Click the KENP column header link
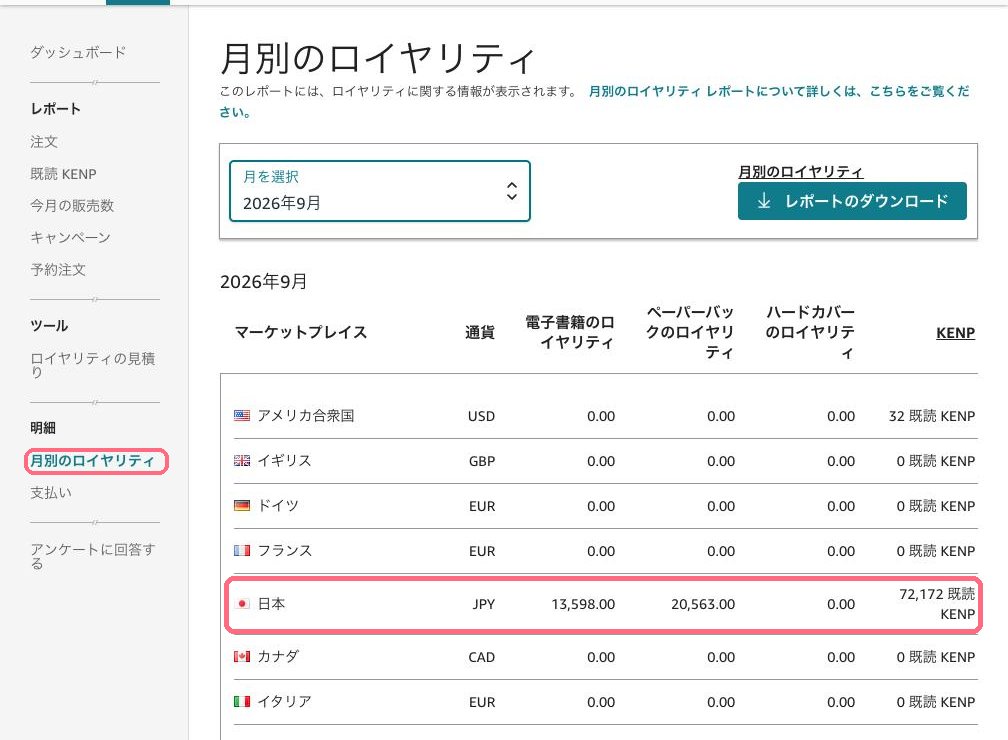 (955, 333)
